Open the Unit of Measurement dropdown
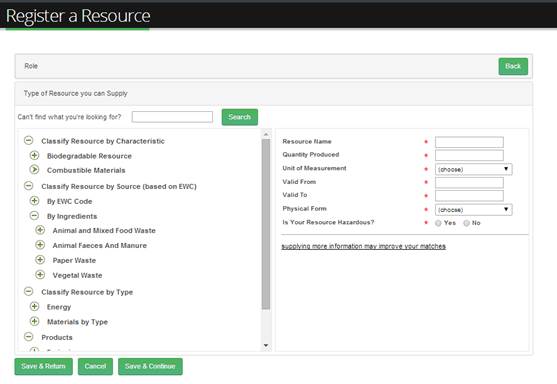 474,169
